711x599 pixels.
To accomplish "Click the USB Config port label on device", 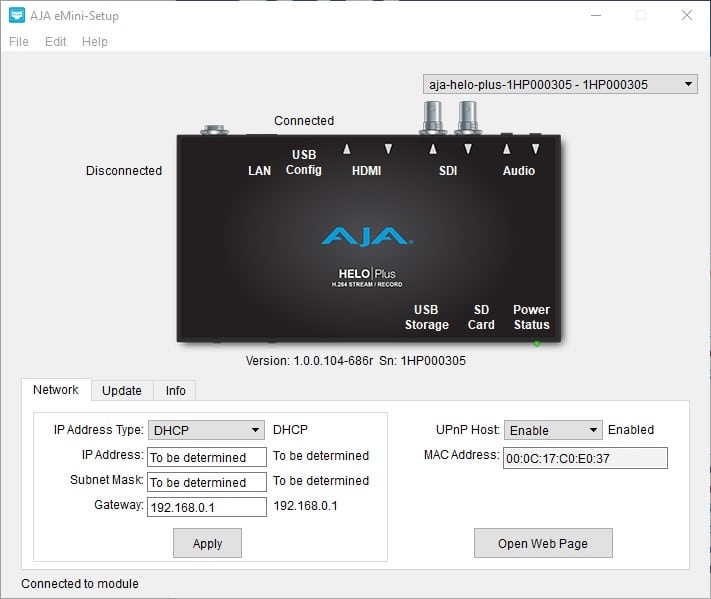I will pyautogui.click(x=303, y=163).
